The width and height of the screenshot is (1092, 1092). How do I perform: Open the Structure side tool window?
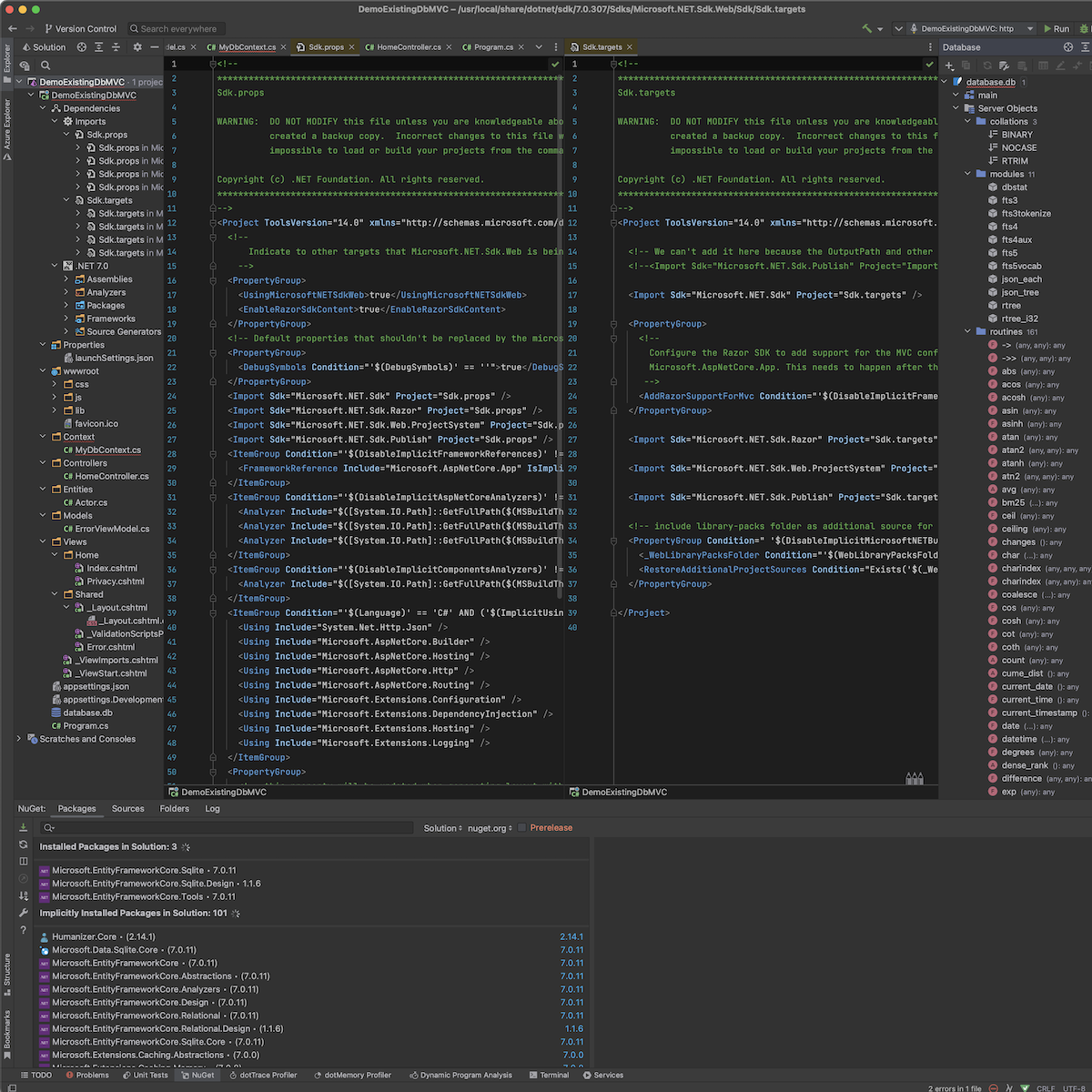(7, 975)
